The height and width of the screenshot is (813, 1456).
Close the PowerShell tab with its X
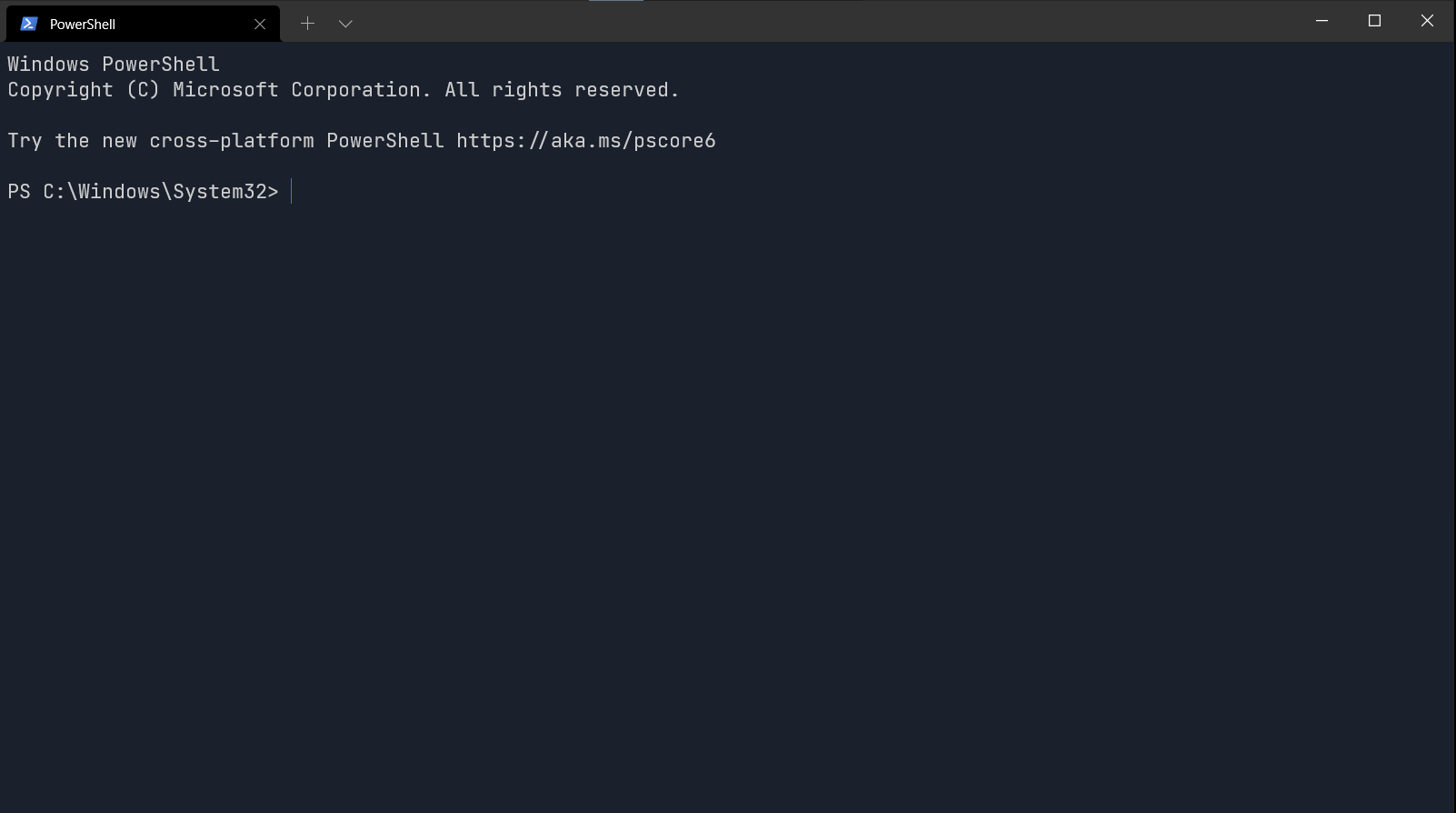(x=261, y=24)
